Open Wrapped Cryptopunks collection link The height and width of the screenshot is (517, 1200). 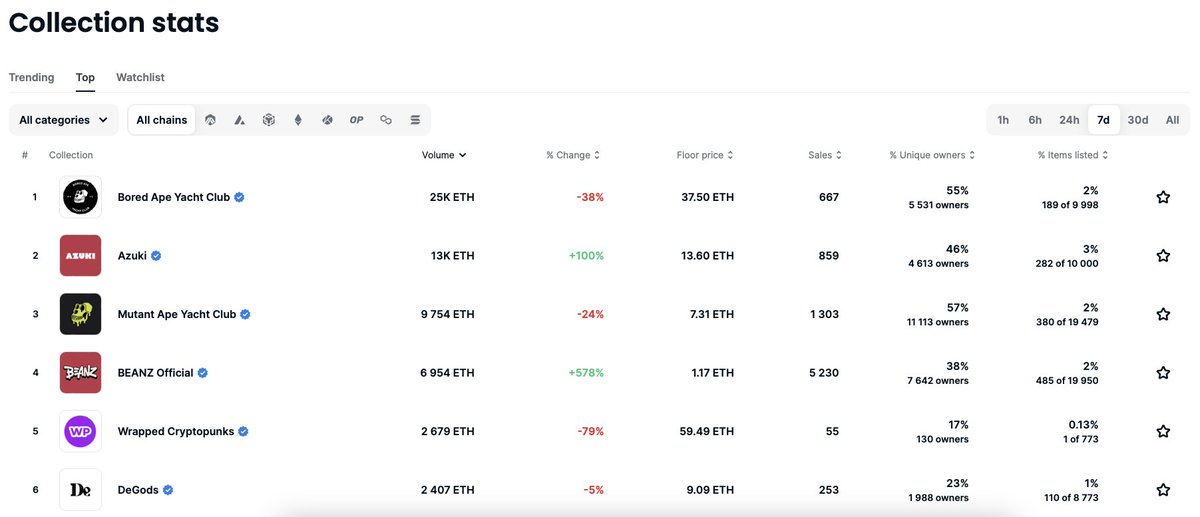(x=176, y=431)
